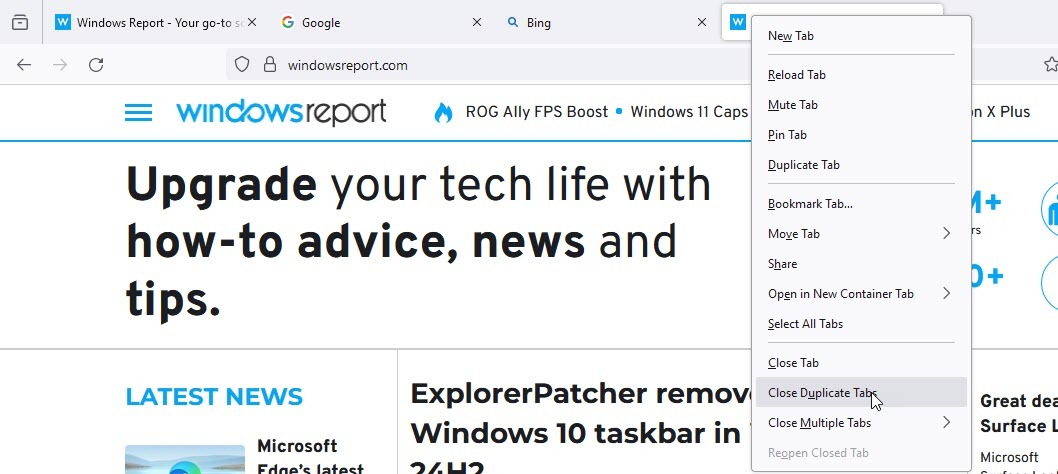This screenshot has width=1058, height=474.
Task: Click the Google tab favicon
Action: tap(288, 22)
